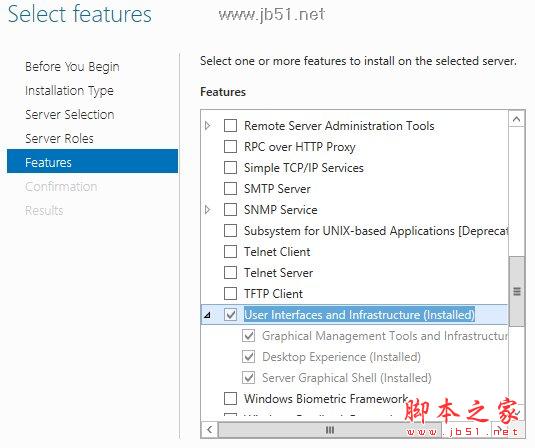This screenshot has width=535, height=448.
Task: Check Subsystem for UNIX-based Applications checkbox
Action: coord(230,231)
